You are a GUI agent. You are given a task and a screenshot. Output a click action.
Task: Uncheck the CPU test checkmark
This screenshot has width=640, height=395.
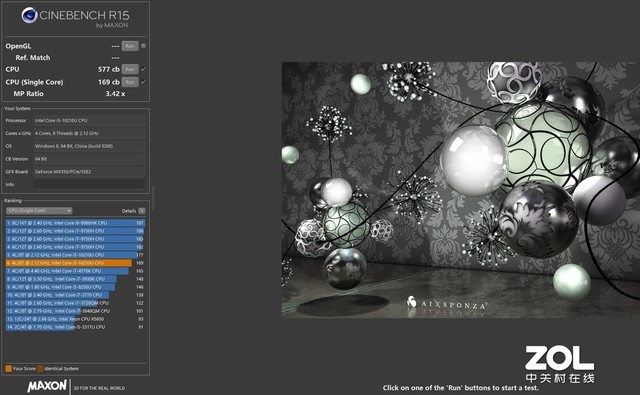pyautogui.click(x=143, y=69)
